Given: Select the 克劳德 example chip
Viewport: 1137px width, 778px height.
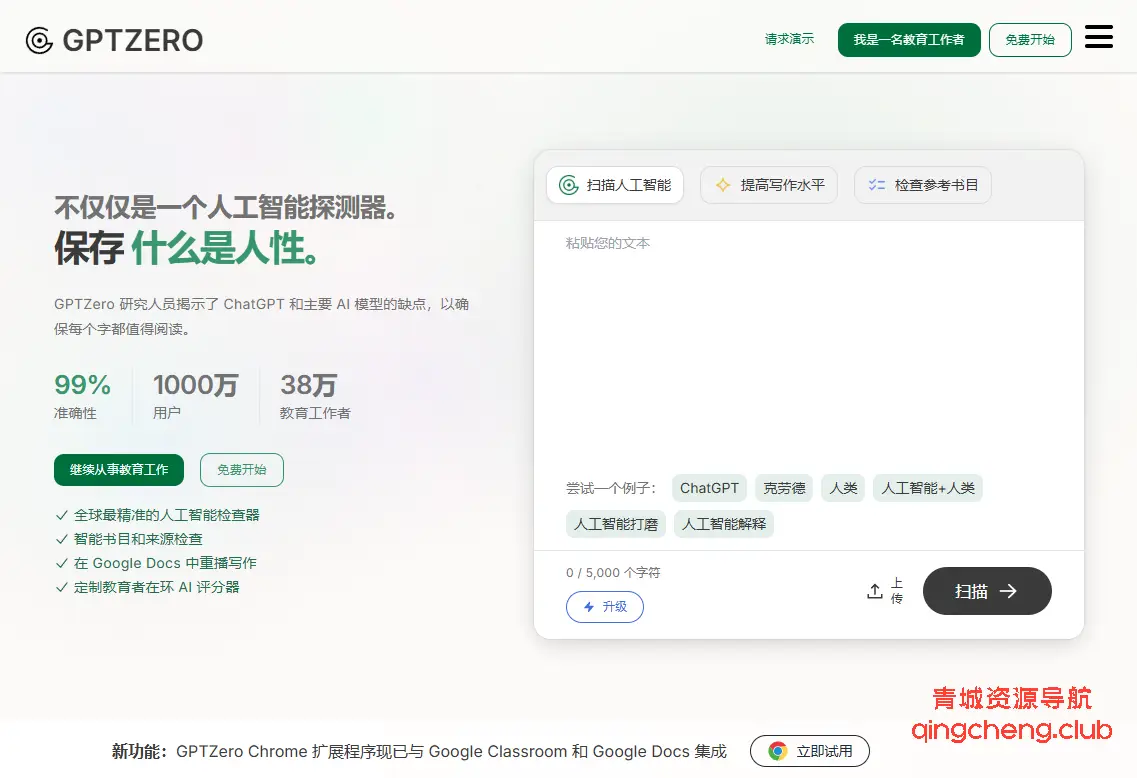Looking at the screenshot, I should coord(783,488).
